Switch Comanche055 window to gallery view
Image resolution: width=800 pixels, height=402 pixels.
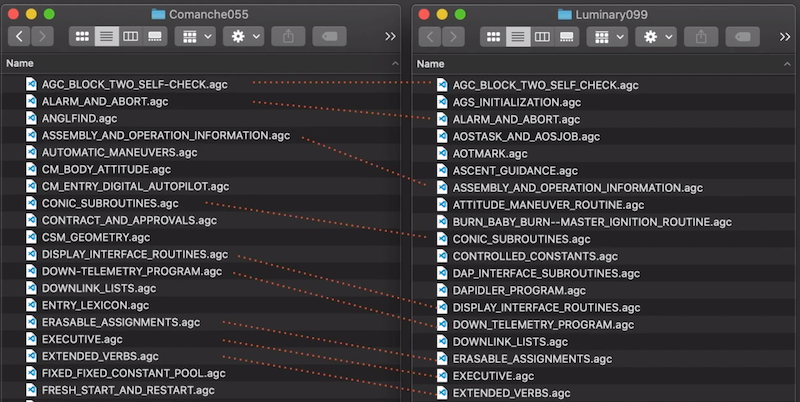point(154,36)
